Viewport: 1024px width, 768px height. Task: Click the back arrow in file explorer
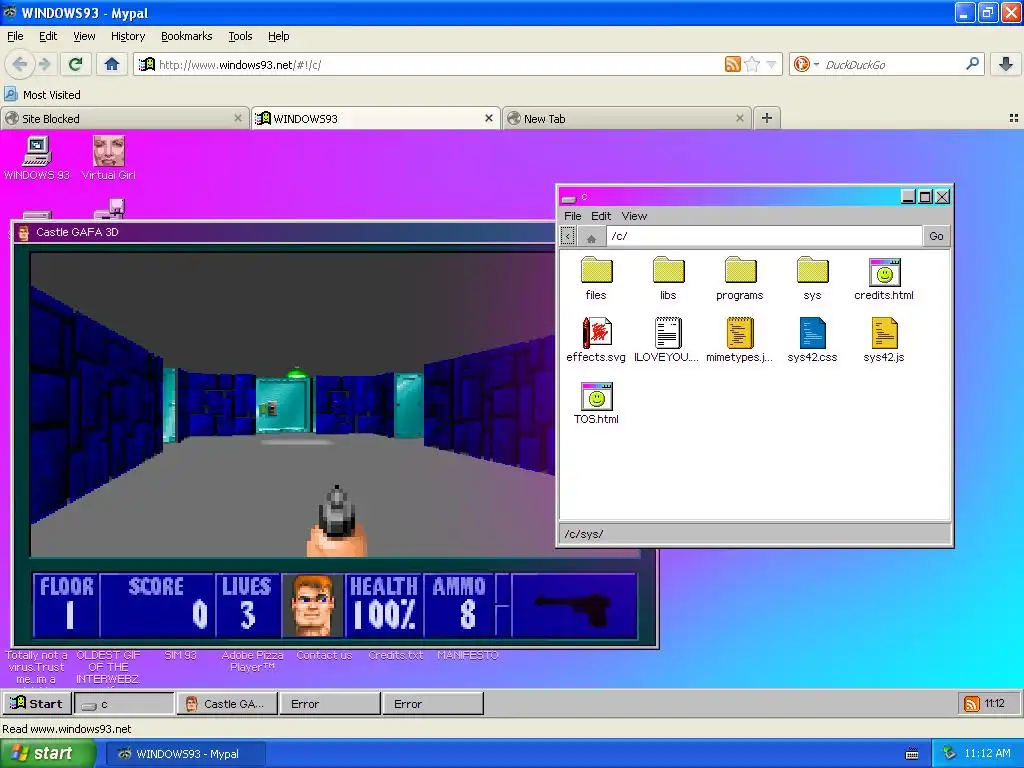[x=568, y=236]
